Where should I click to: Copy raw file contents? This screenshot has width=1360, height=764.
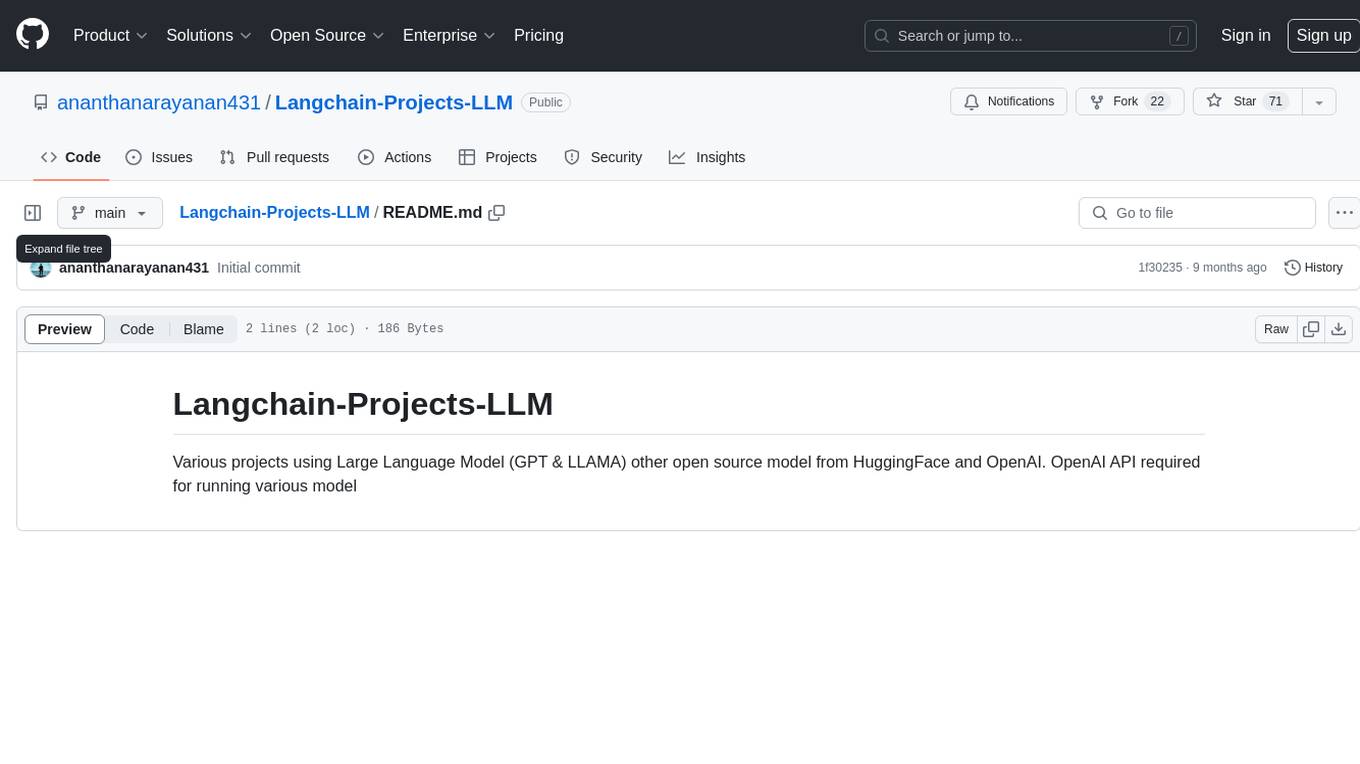[x=1311, y=329]
